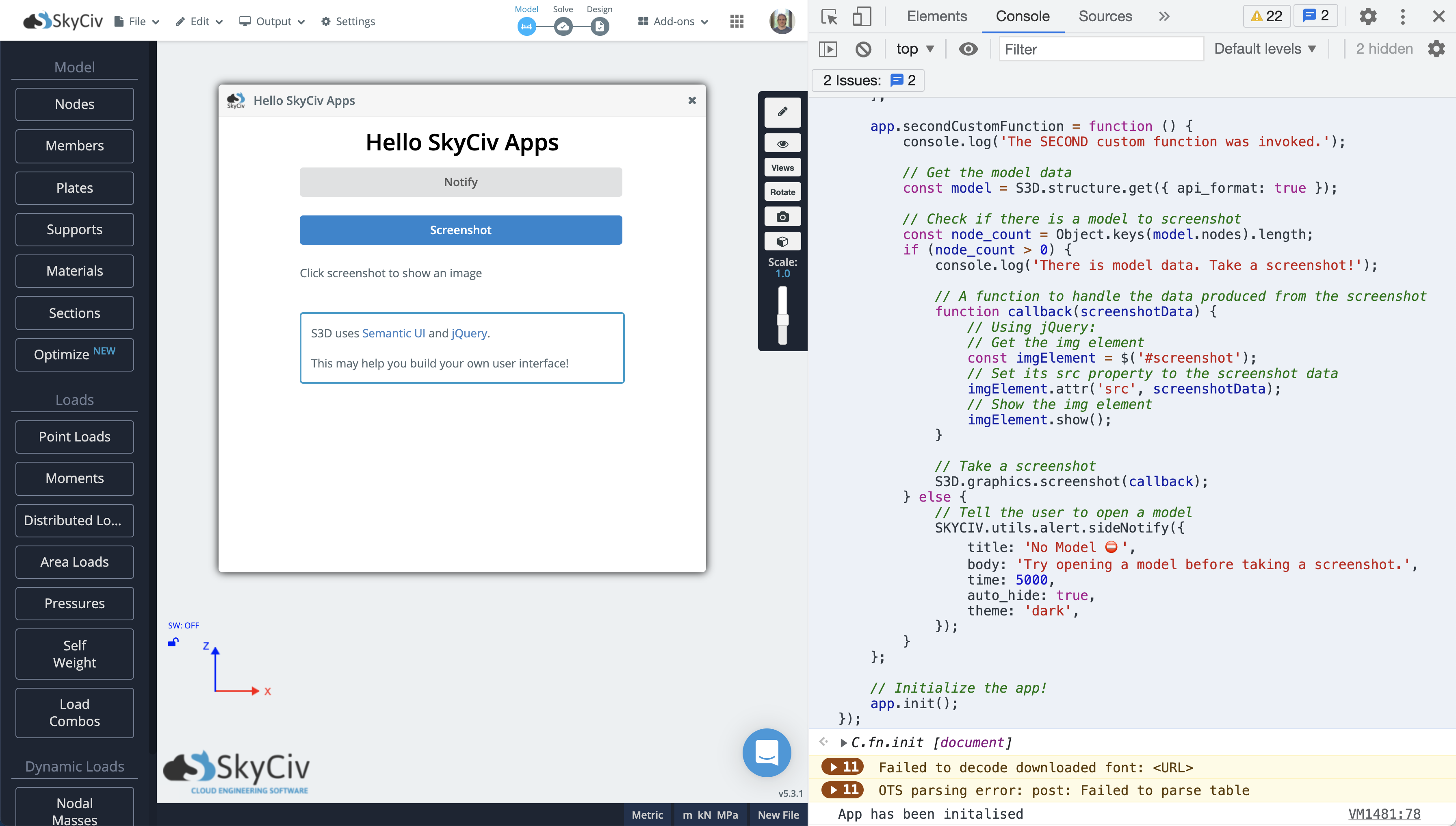The image size is (1456, 826).
Task: Toggle visibility eye icon in viewport toolbar
Action: [x=782, y=143]
